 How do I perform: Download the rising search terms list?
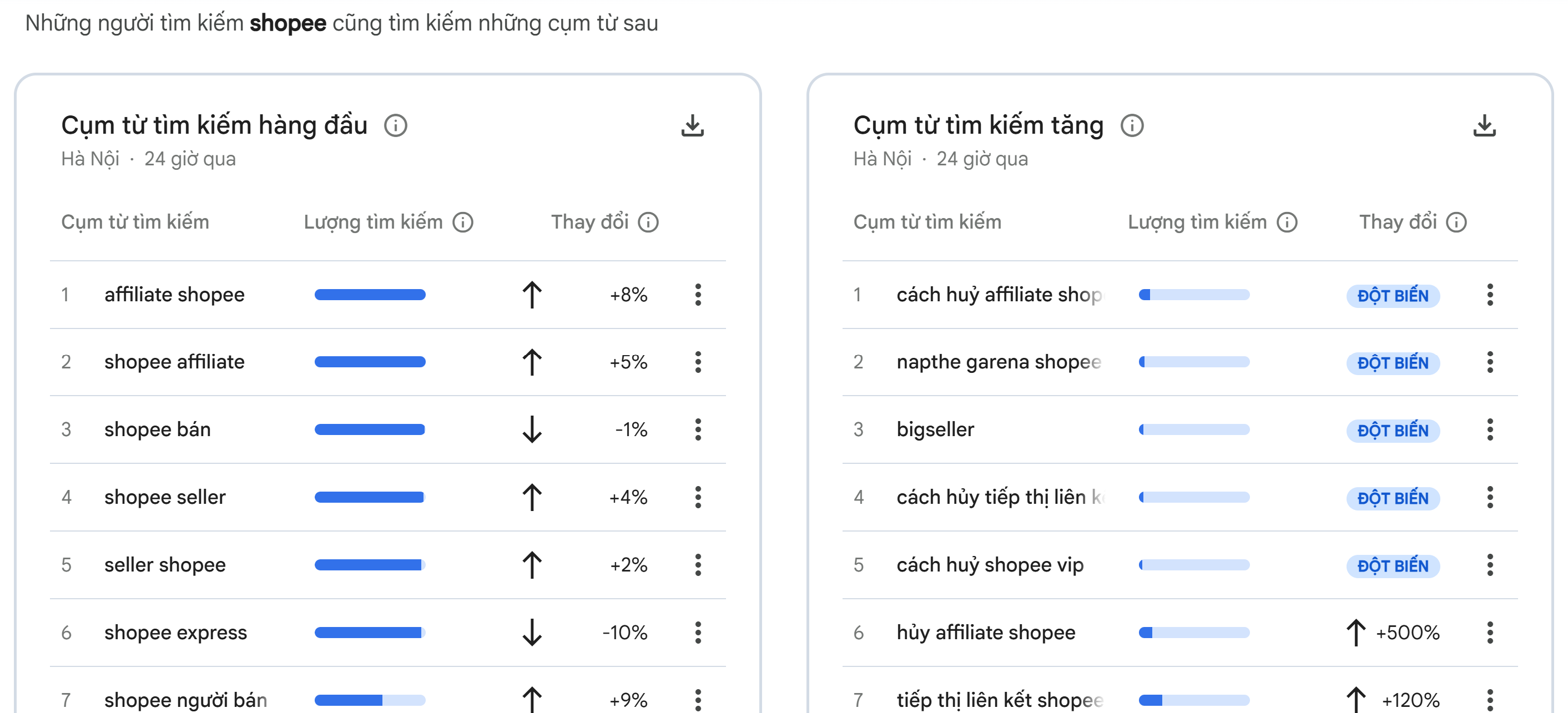click(x=1484, y=125)
